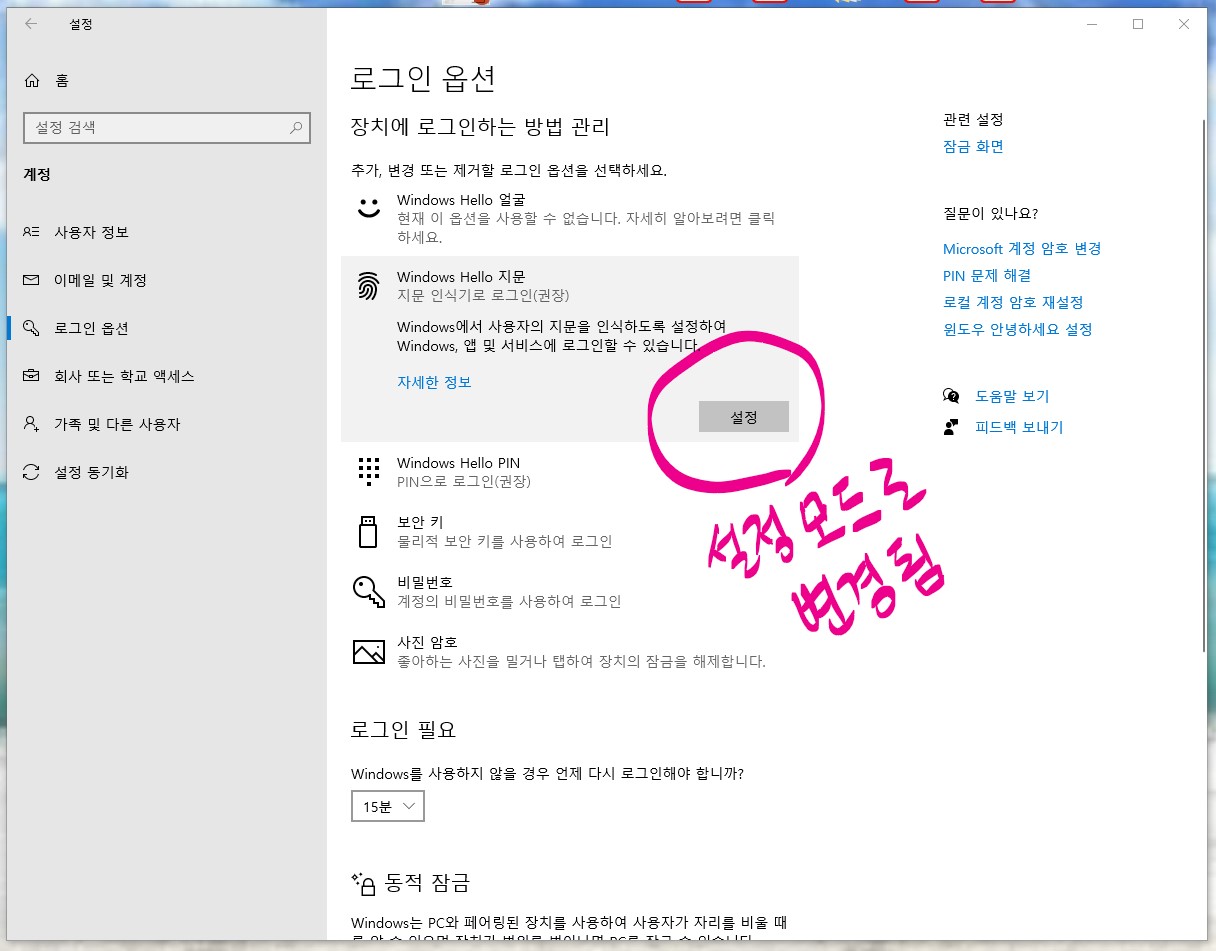Viewport: 1216px width, 951px height.
Task: Go back with the arrow icon
Action: click(31, 25)
